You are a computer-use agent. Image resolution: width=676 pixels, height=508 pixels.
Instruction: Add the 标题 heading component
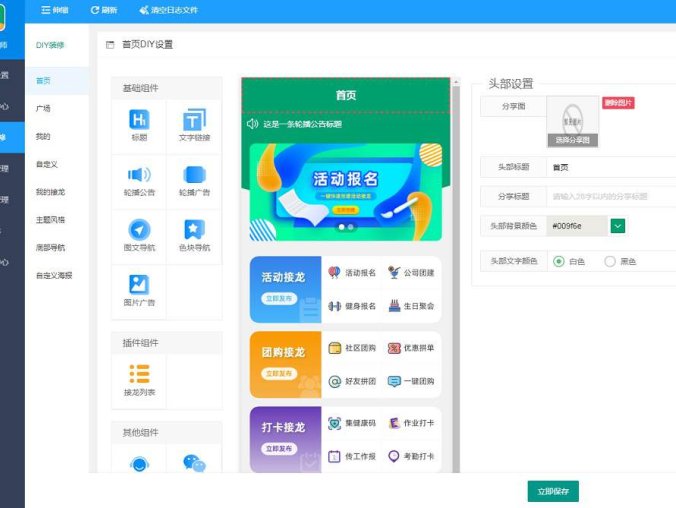tap(139, 126)
